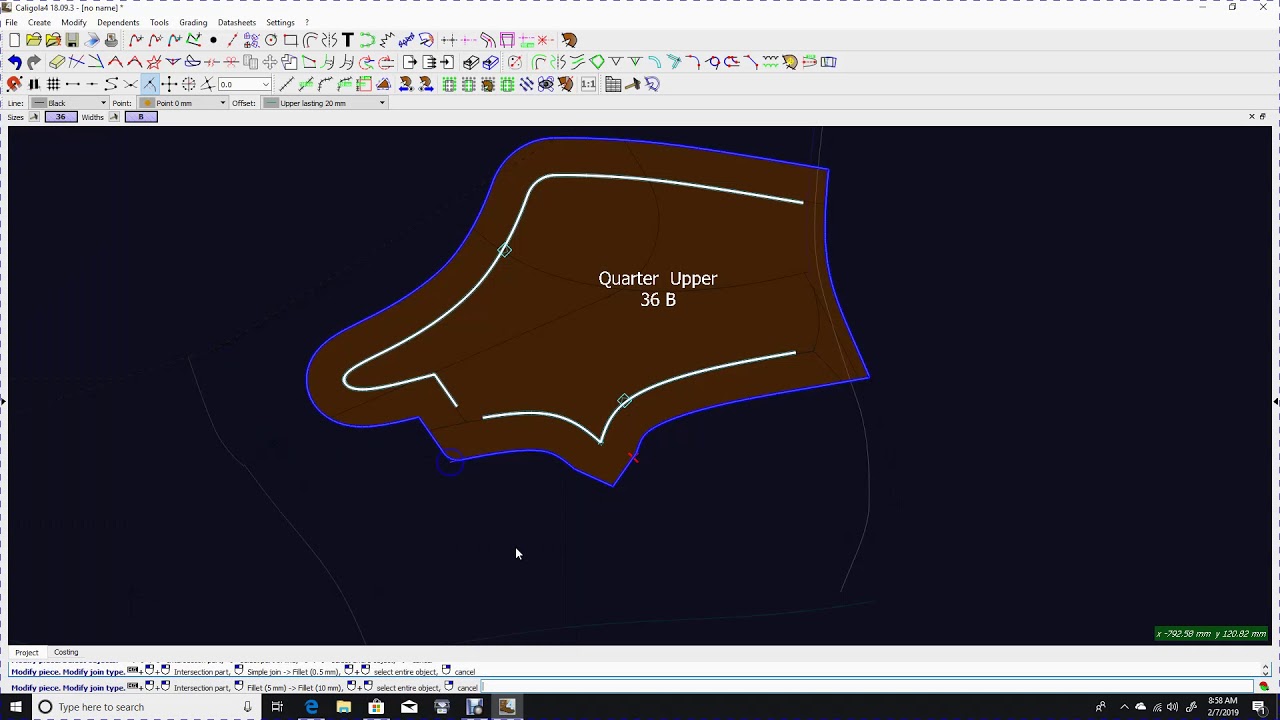This screenshot has height=720, width=1280.
Task: Open the Line style Black dropdown
Action: (68, 103)
